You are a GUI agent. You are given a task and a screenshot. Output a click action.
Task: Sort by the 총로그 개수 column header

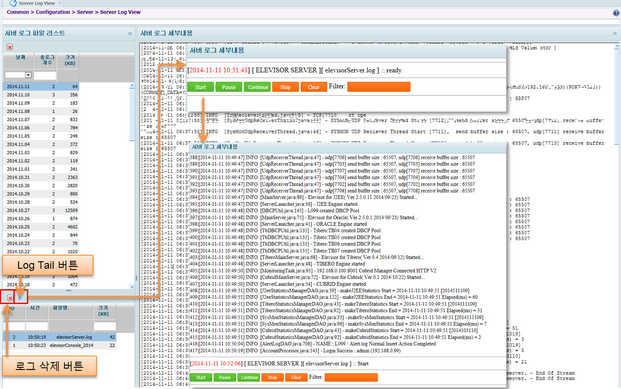46,61
